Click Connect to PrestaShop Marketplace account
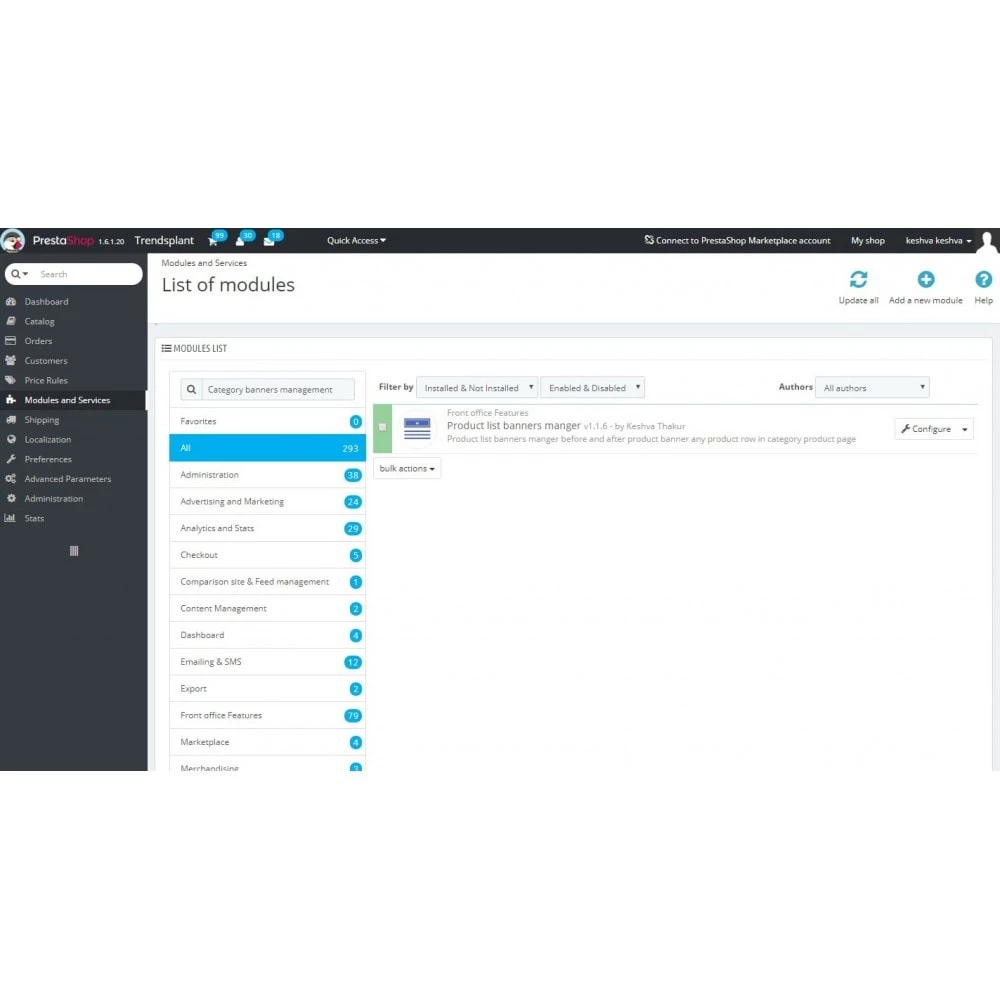Image resolution: width=1000 pixels, height=1000 pixels. tap(737, 241)
